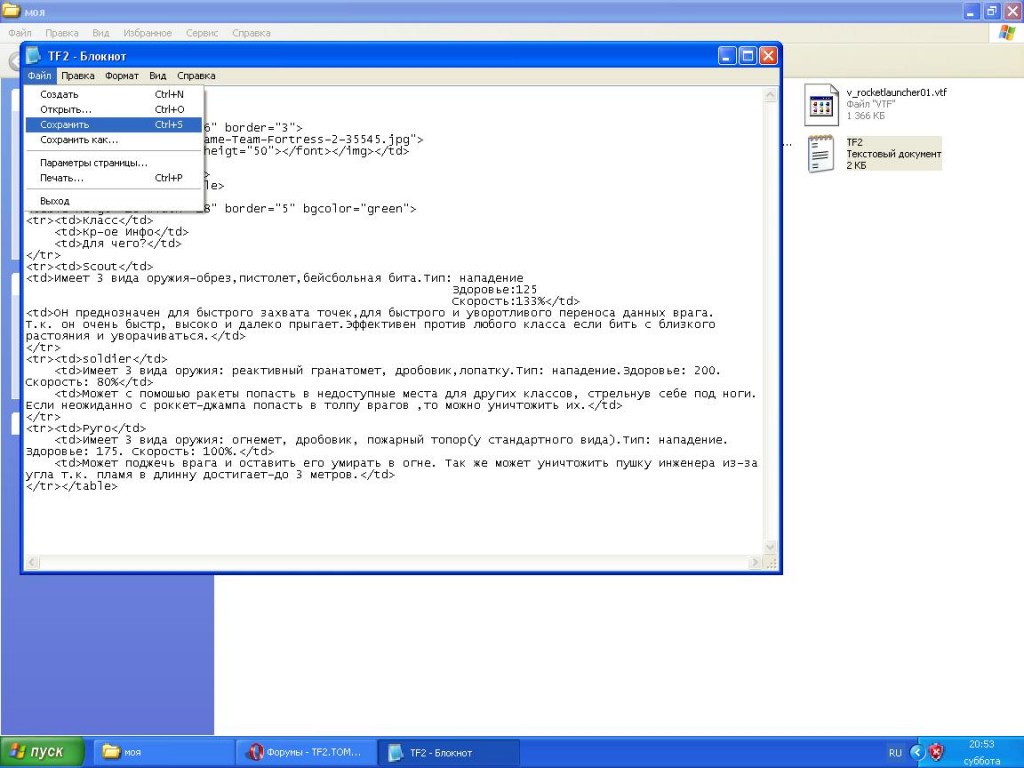Select Сохранить in the File menu
1024x768 pixels.
coord(114,125)
